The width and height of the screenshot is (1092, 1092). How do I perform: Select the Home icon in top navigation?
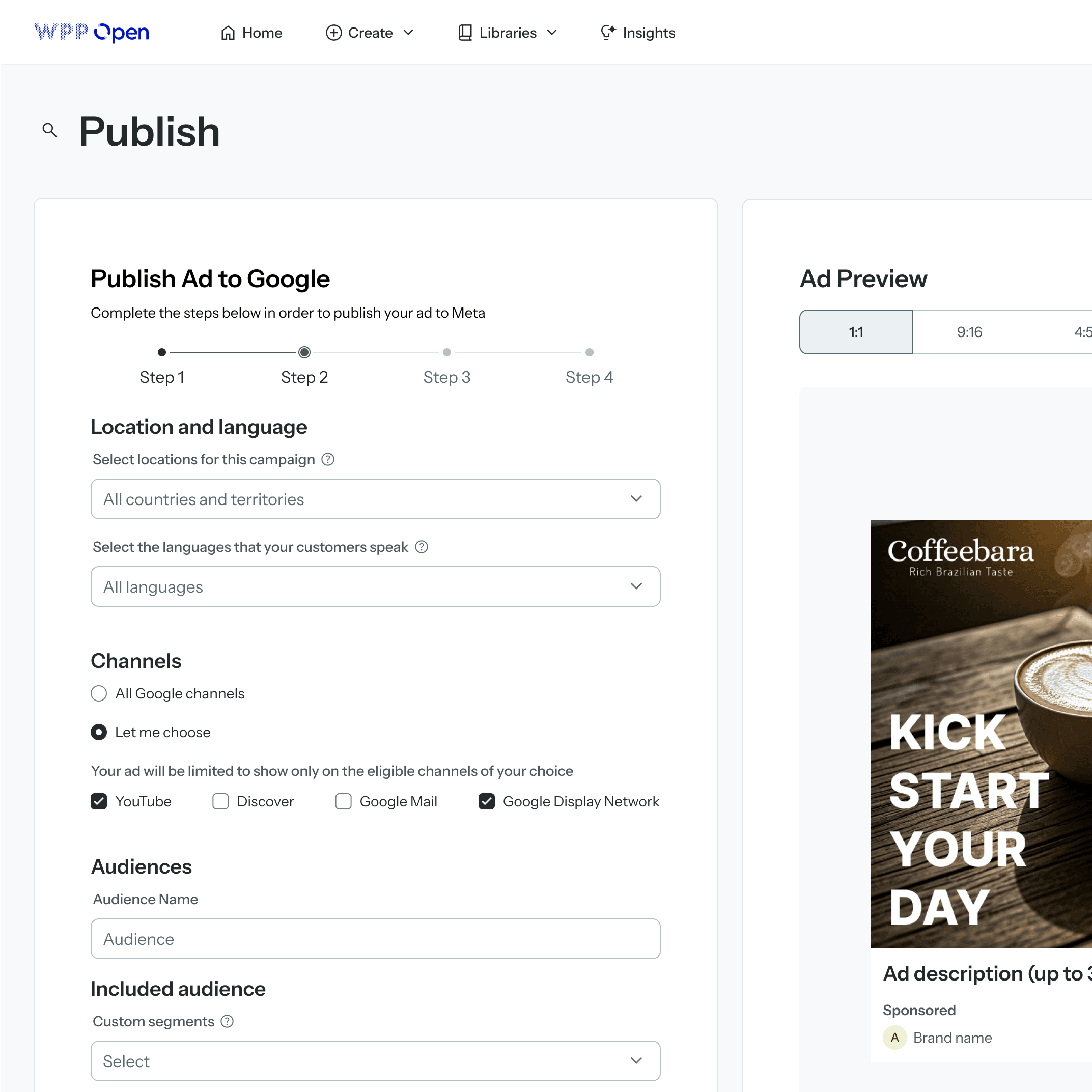(228, 32)
